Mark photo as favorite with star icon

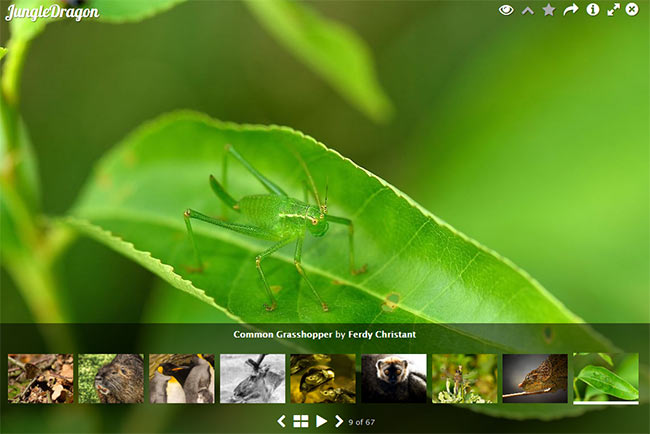[x=549, y=10]
